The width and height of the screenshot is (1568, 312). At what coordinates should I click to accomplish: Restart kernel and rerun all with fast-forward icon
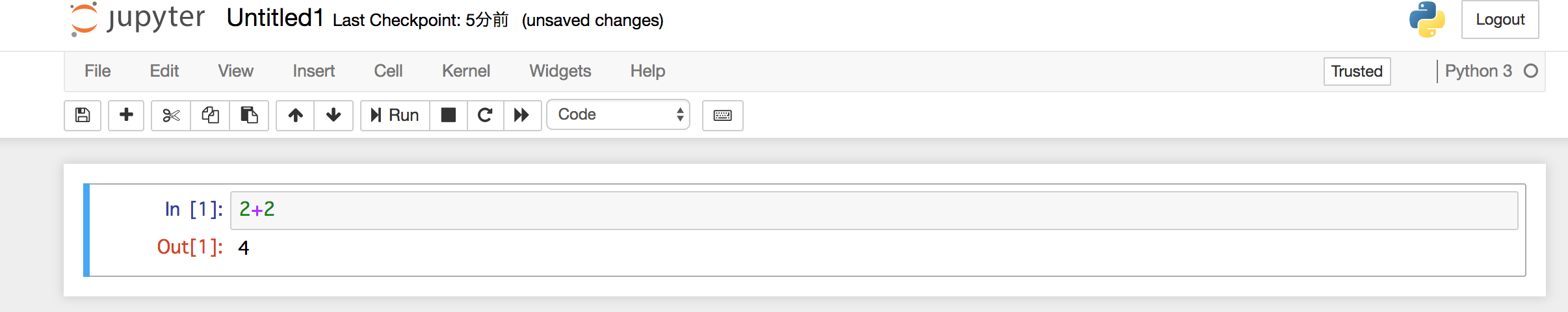(x=522, y=115)
